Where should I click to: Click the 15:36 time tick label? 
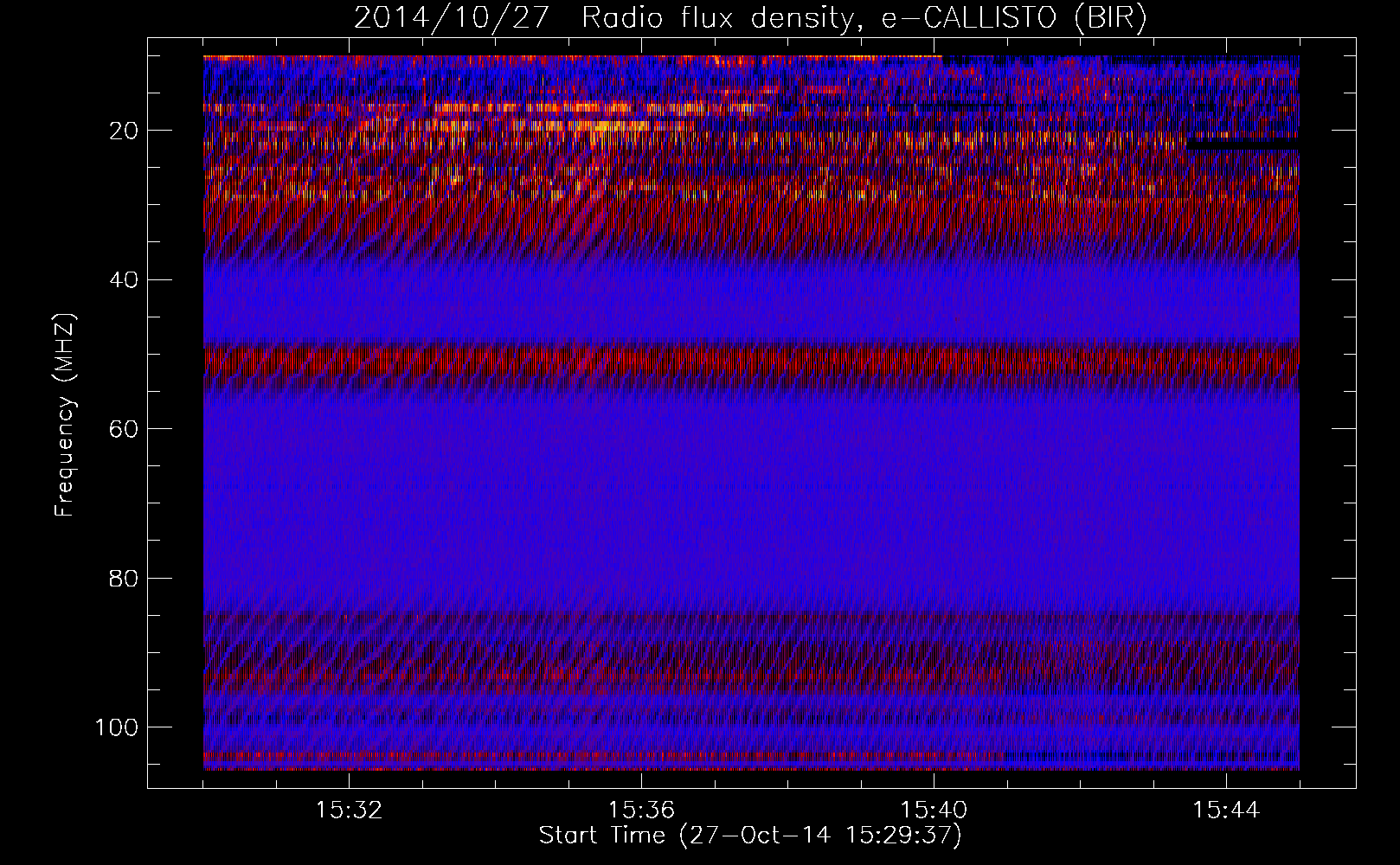point(641,811)
